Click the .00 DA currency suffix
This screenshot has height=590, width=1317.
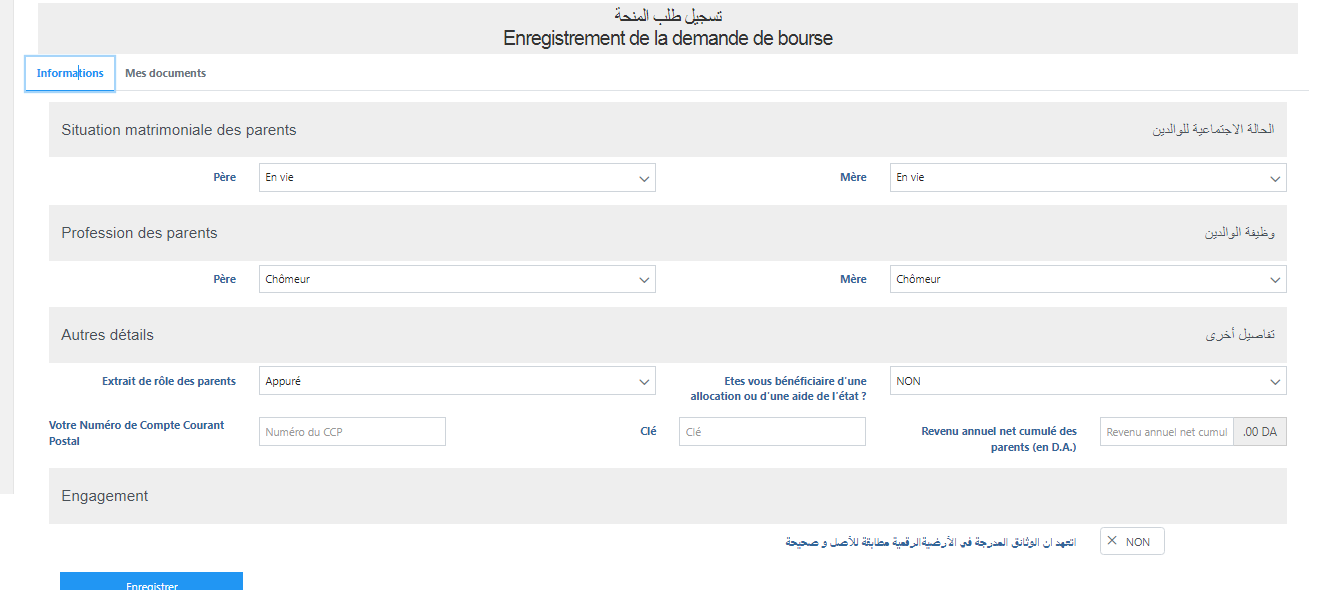point(1259,432)
